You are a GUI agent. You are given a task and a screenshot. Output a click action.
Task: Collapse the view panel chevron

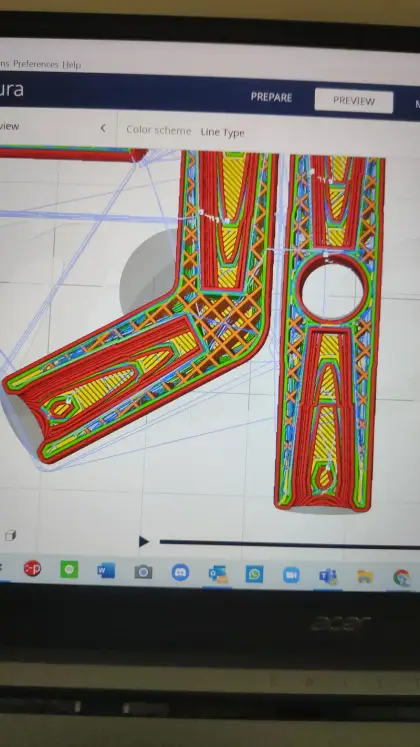[x=103, y=128]
